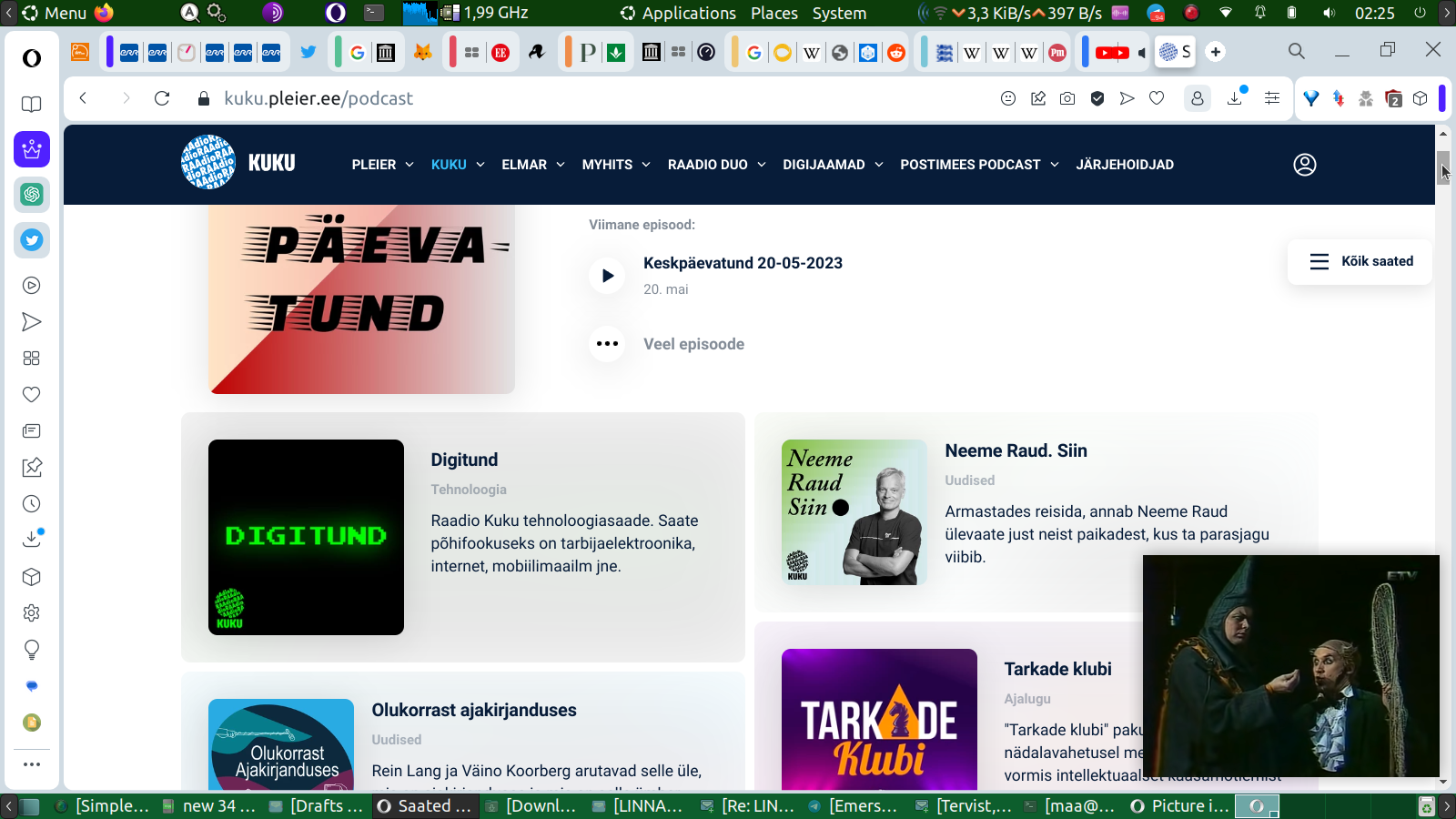
Task: Open a new tab with plus button
Action: (x=1216, y=52)
